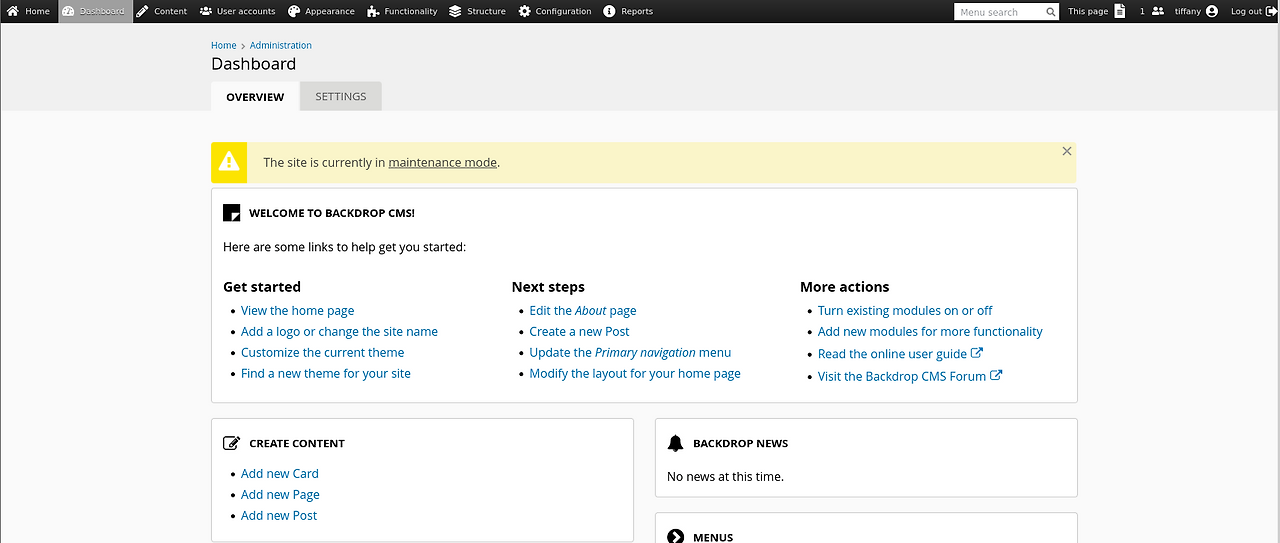The width and height of the screenshot is (1280, 543).
Task: Click Add a logo or change site name
Action: [x=339, y=332]
